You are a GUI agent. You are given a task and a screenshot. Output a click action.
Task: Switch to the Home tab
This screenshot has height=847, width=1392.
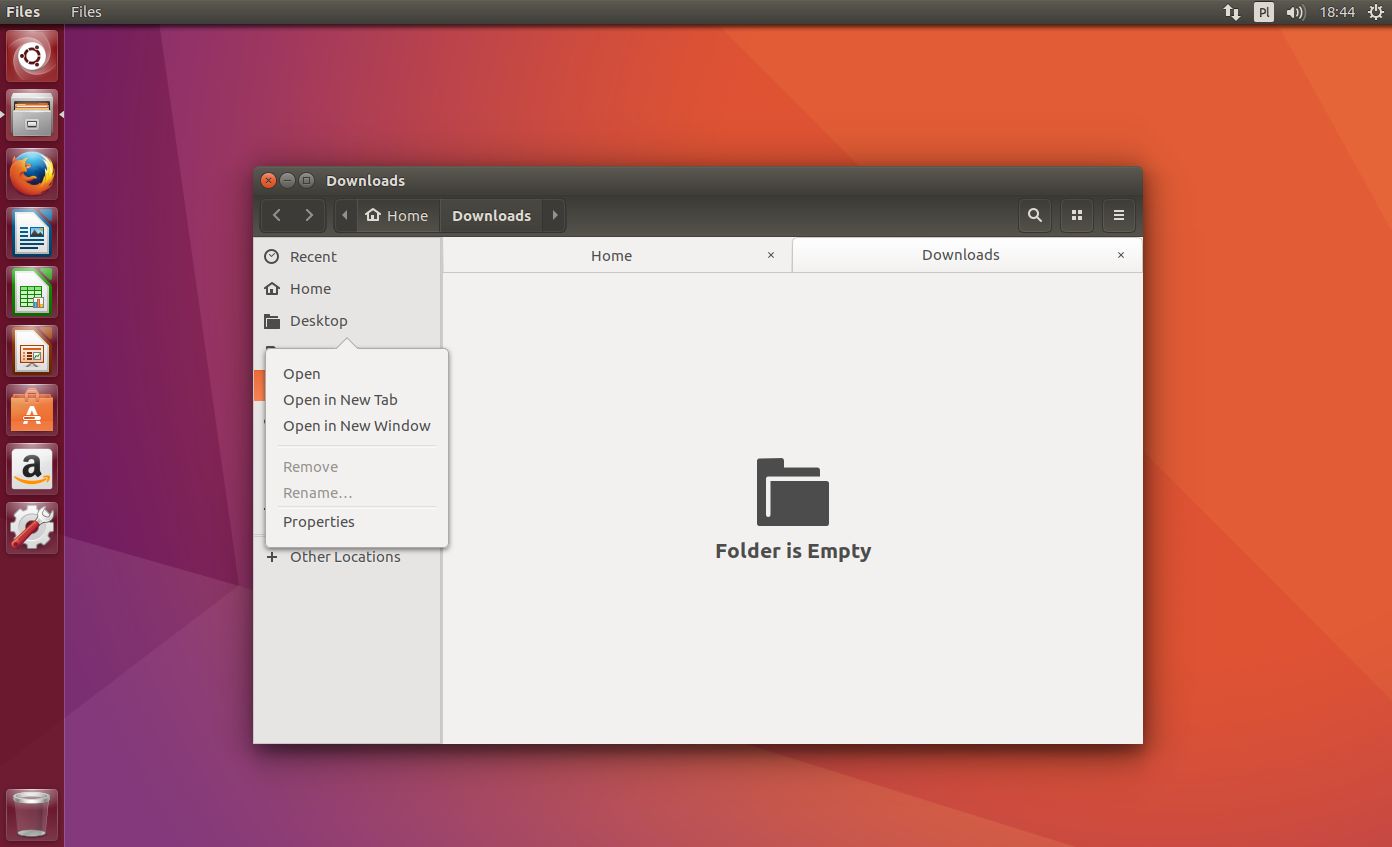611,256
